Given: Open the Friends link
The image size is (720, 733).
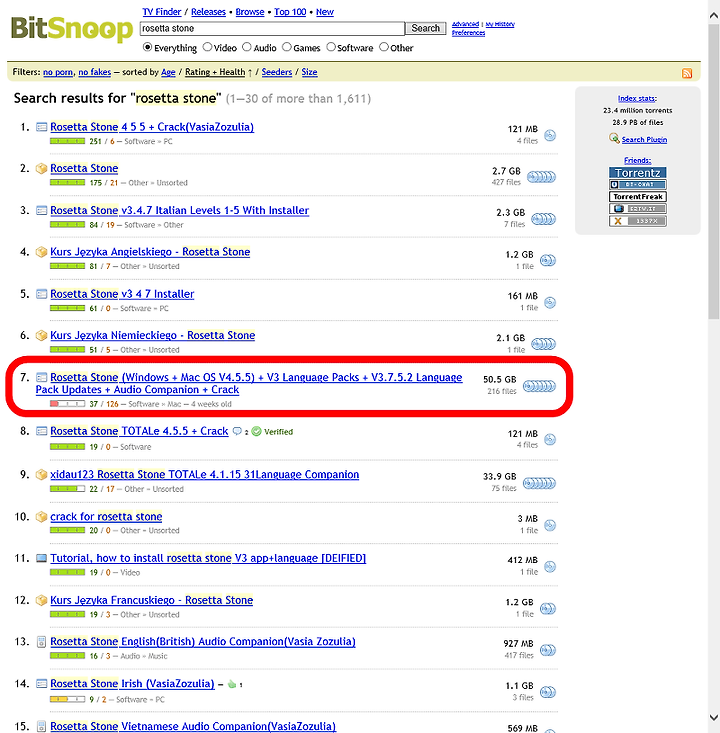Looking at the screenshot, I should click(637, 160).
